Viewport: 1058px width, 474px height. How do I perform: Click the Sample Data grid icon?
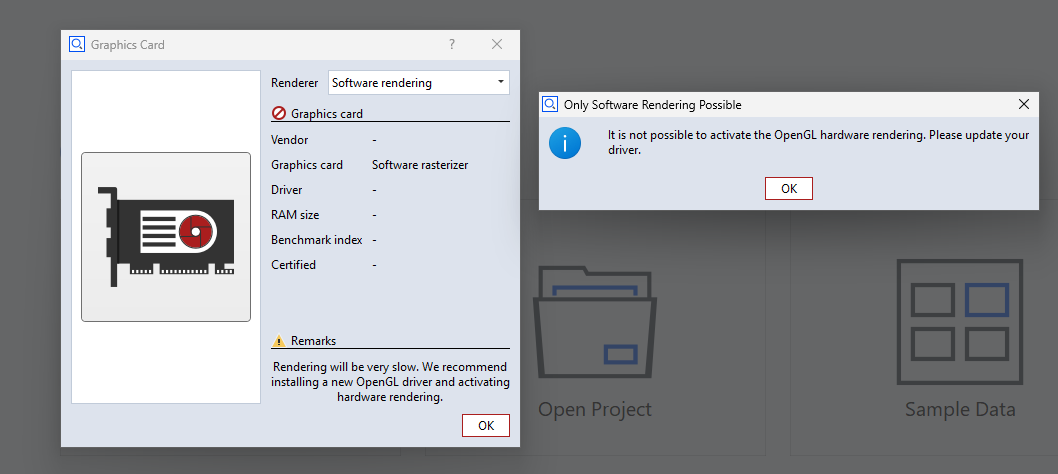click(x=960, y=321)
